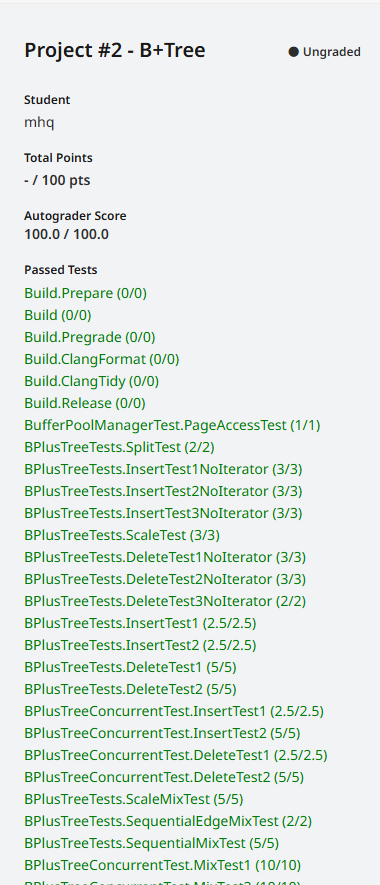This screenshot has width=380, height=885.
Task: Open BPlusTreeTests.ScaleMixTest (5/5)
Action: tap(134, 800)
